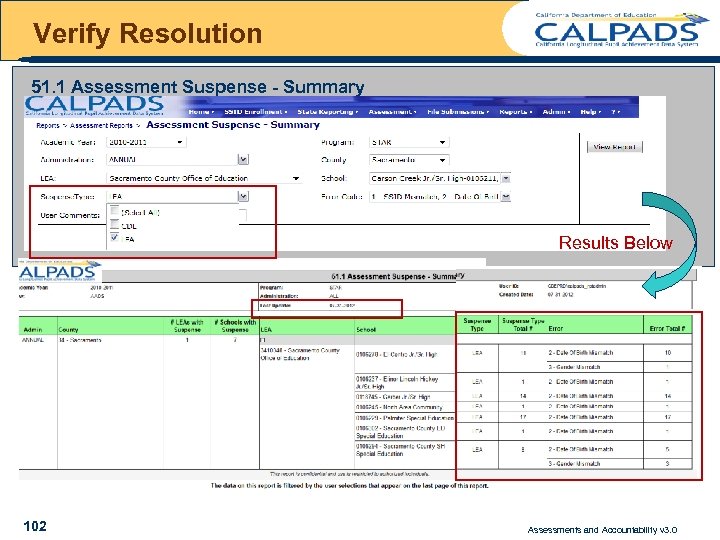Click the Admin column header in report

33,330
